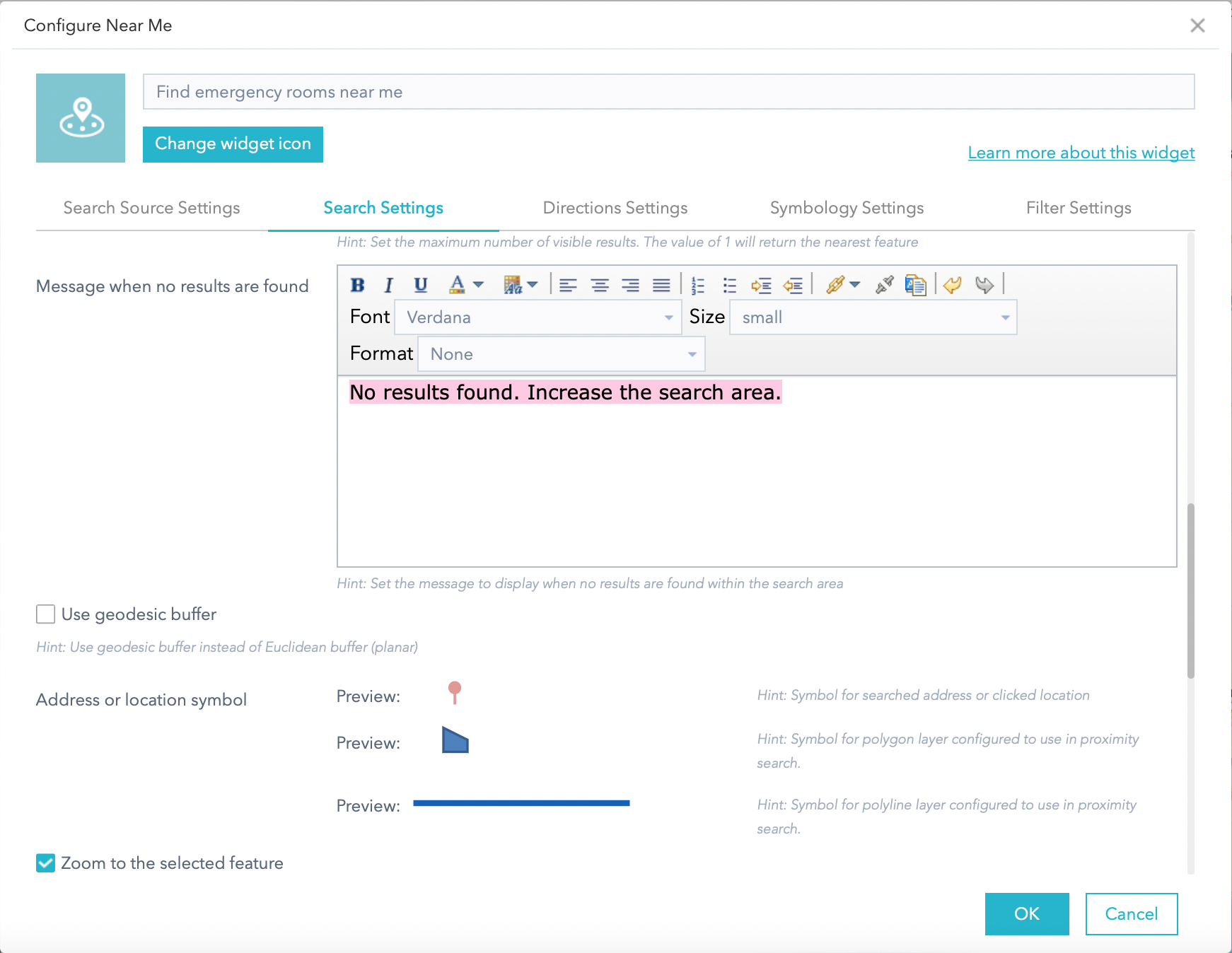Open Learn more about this widget link

(1081, 153)
